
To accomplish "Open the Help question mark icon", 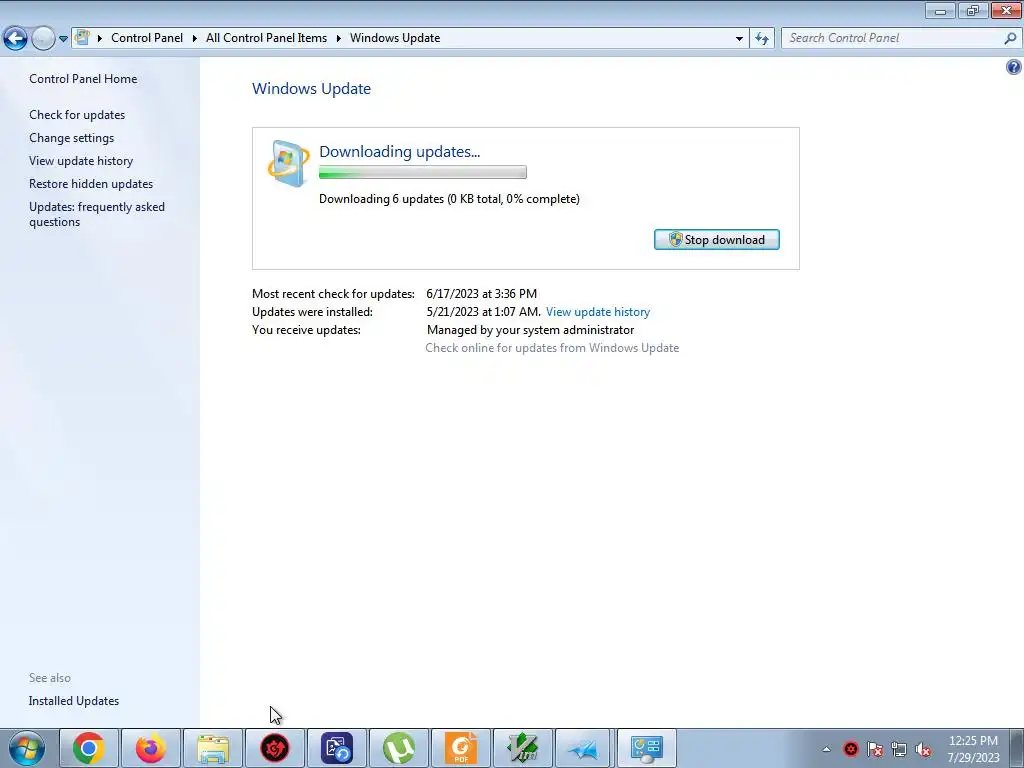I will 1014,67.
